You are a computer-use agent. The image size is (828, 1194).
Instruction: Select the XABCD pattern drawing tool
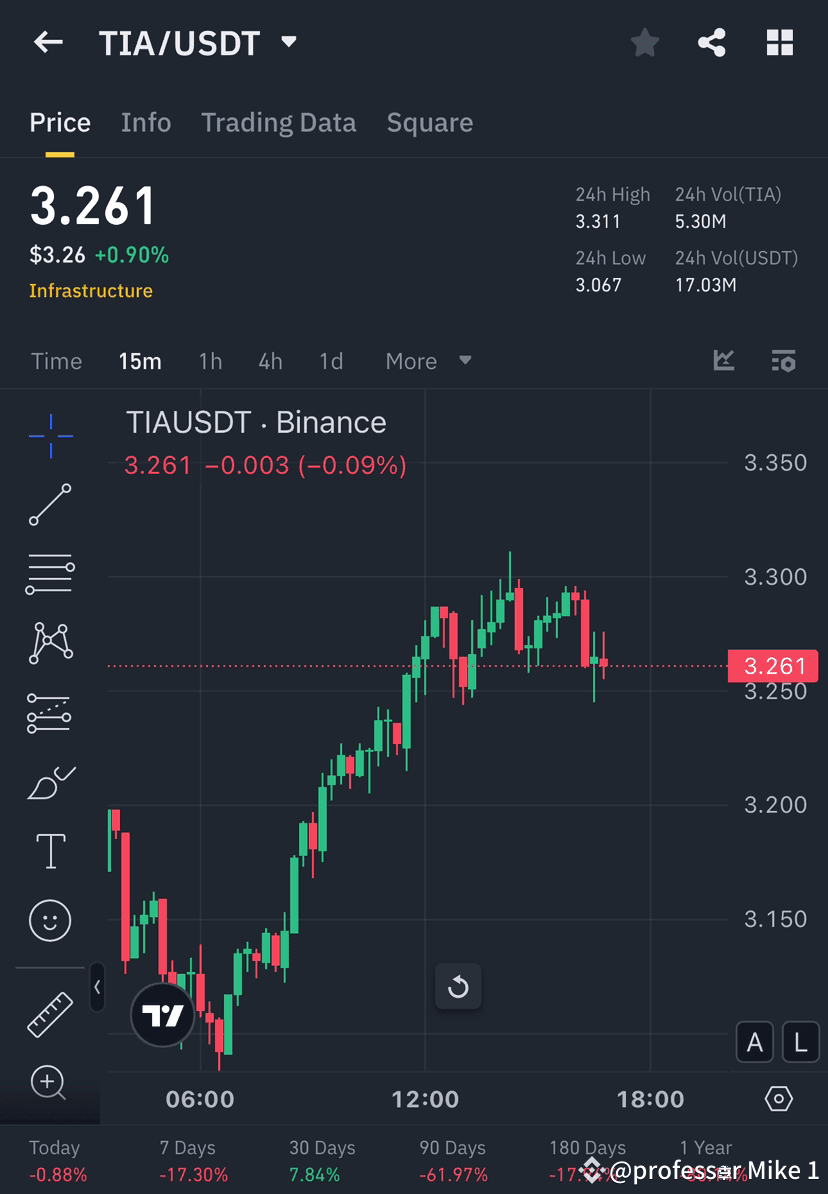50,643
